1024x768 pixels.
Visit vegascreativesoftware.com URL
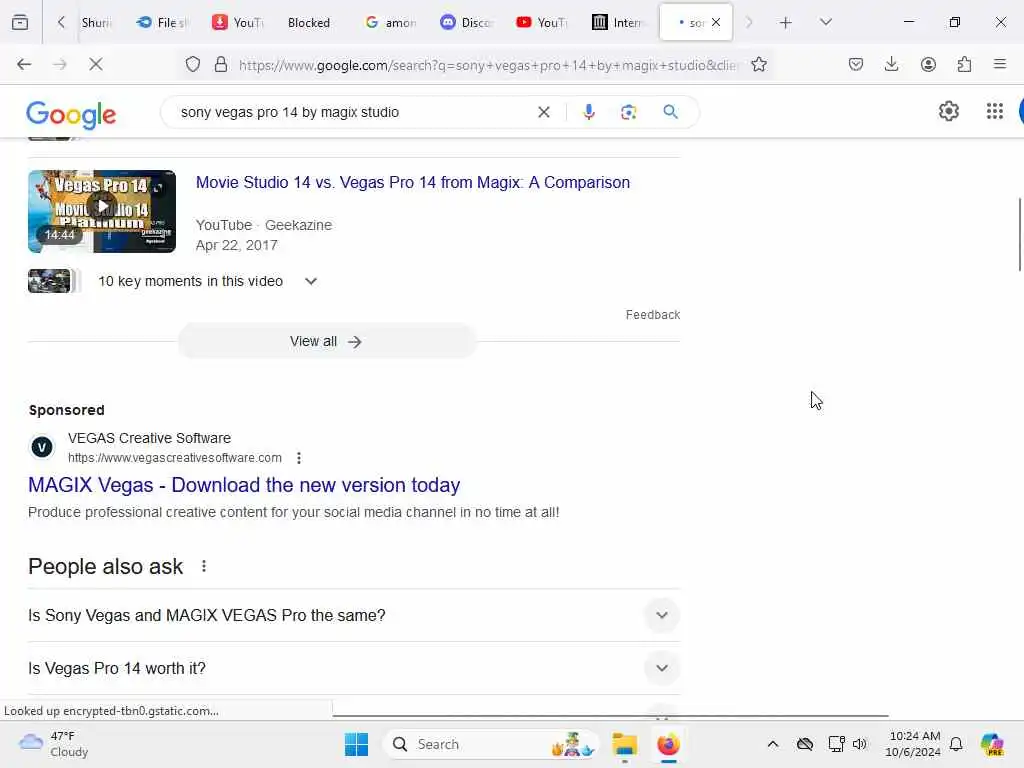coord(174,458)
